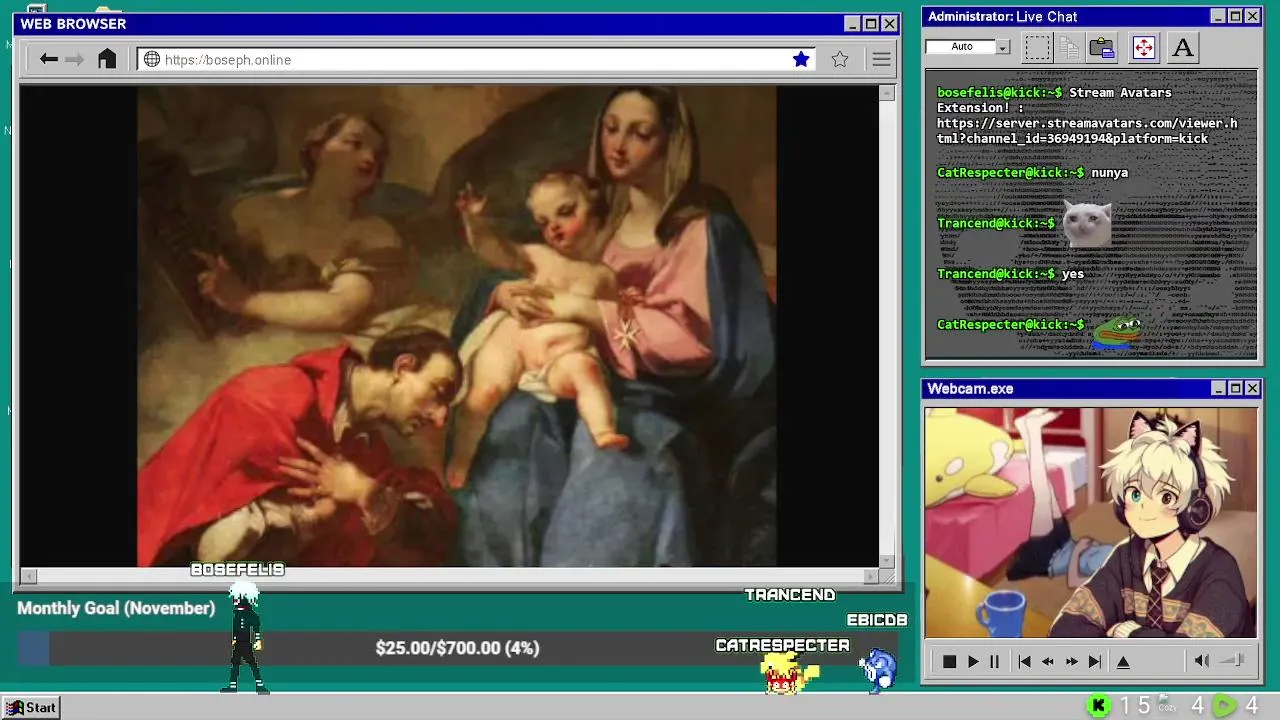Click the globe icon in address bar
This screenshot has width=1280, height=720.
tap(152, 59)
